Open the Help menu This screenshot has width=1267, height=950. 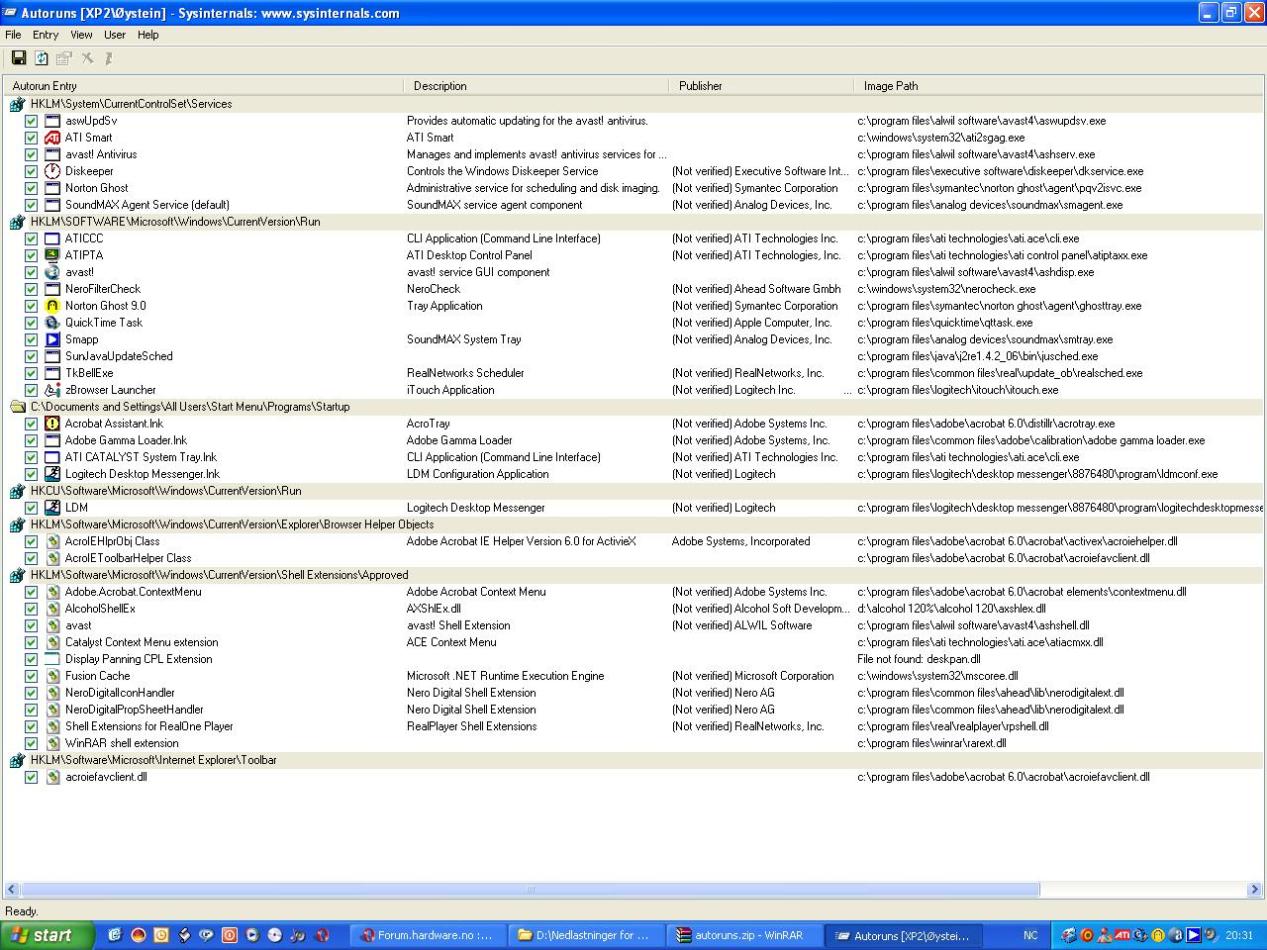(x=148, y=34)
